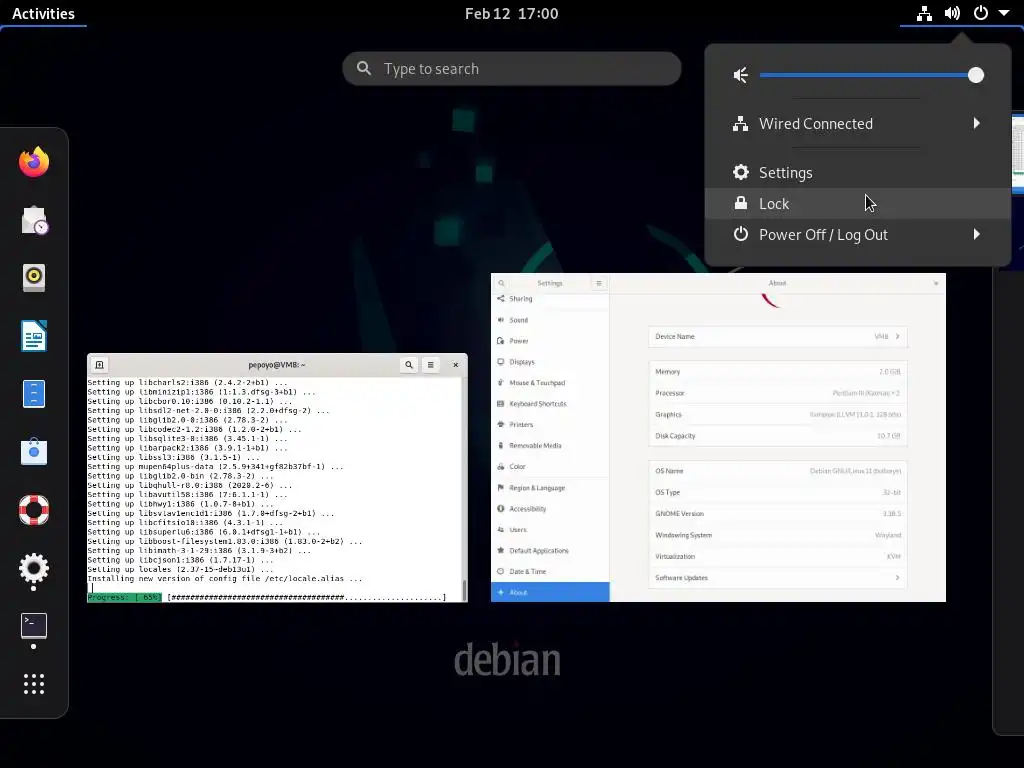The image size is (1024, 768).
Task: Open Default Applications in Settings sidebar
Action: (x=550, y=551)
